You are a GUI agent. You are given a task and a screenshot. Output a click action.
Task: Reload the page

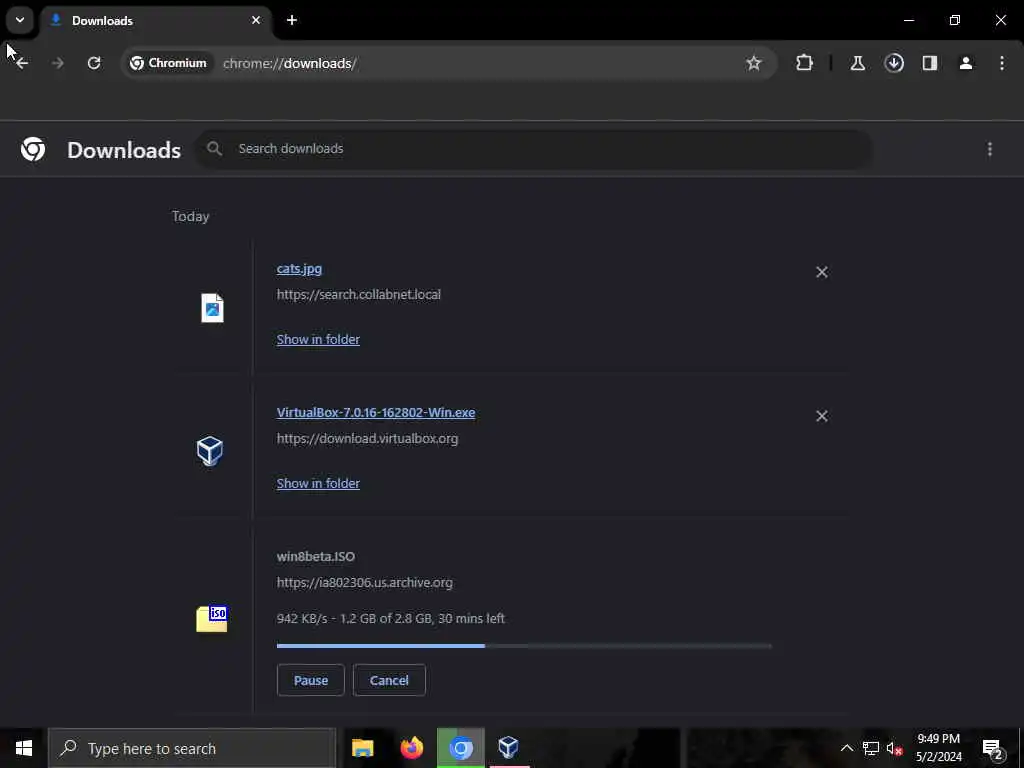(94, 63)
